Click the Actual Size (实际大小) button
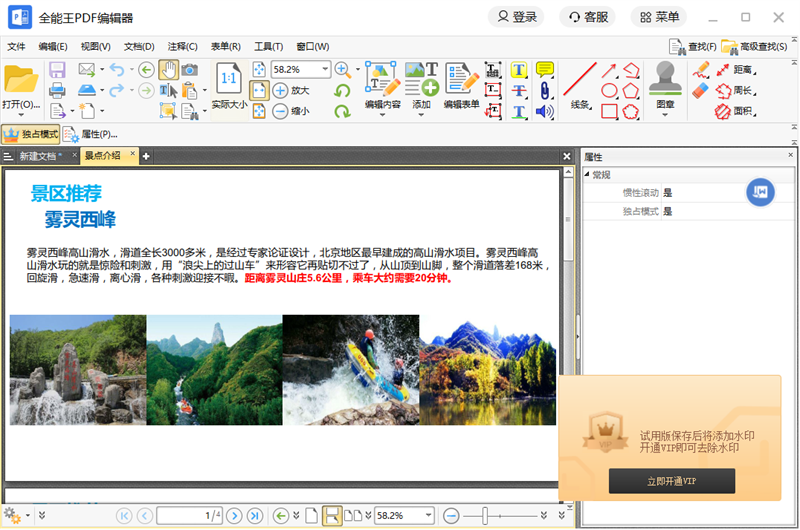The image size is (800, 530). click(229, 86)
